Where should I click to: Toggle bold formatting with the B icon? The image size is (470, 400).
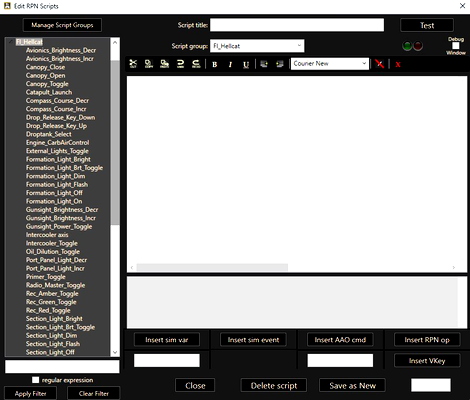pyautogui.click(x=215, y=64)
